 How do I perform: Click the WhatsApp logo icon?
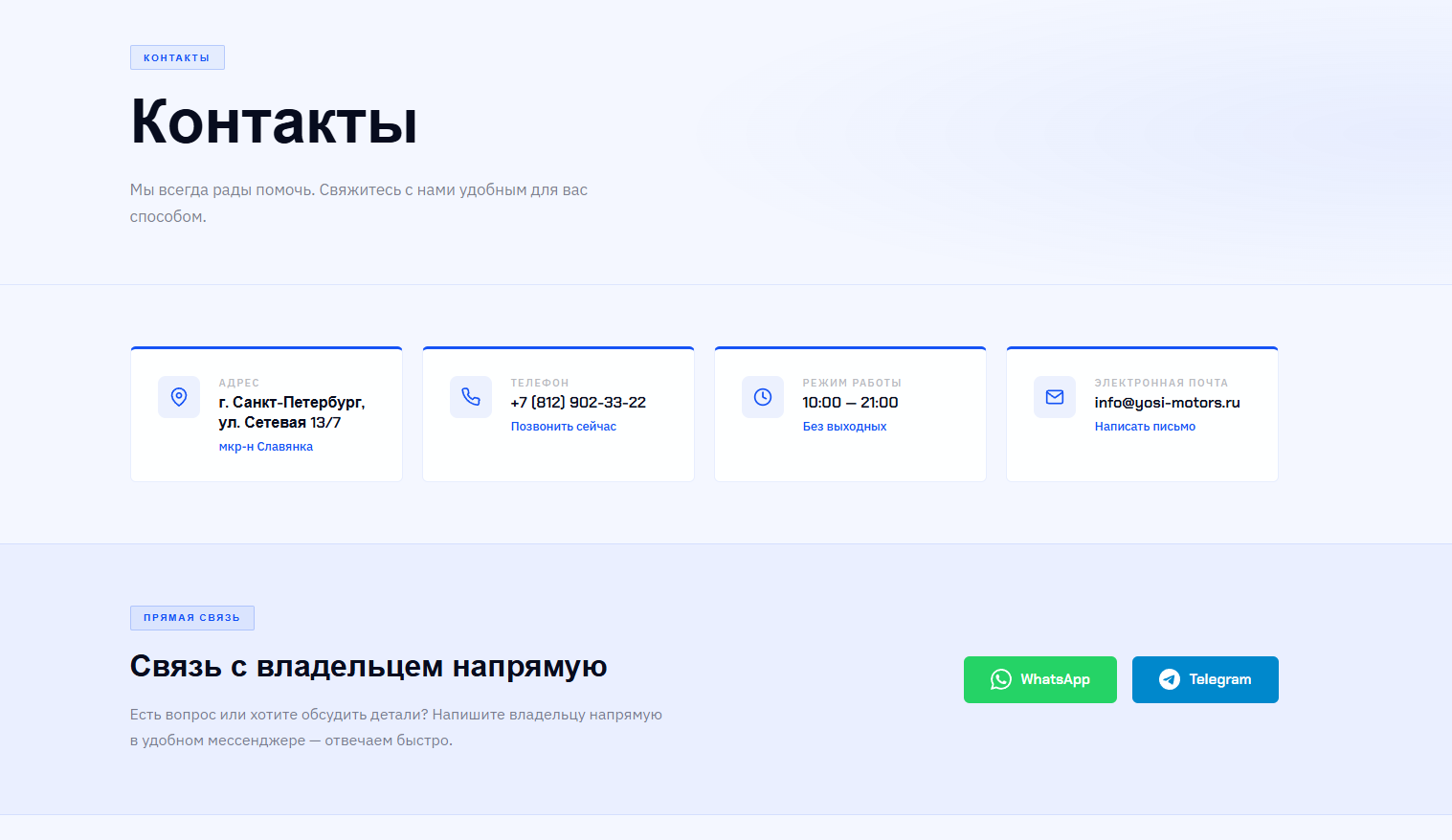coord(1001,679)
